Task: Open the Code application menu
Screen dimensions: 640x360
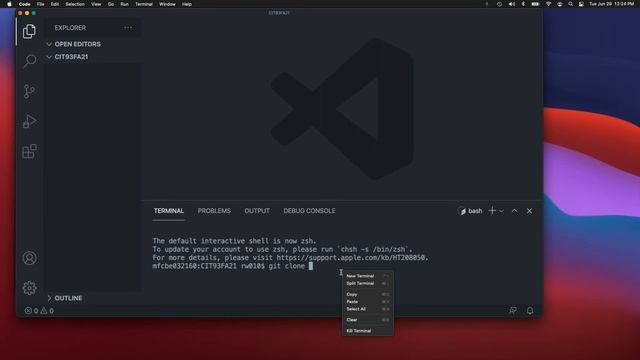Action: pos(24,4)
